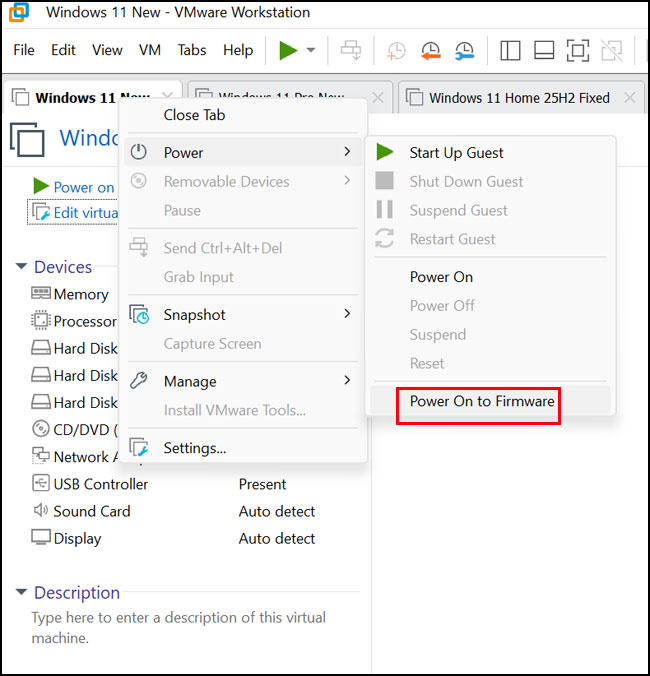Collapse the Description section triangle
The height and width of the screenshot is (676, 650).
[22, 592]
